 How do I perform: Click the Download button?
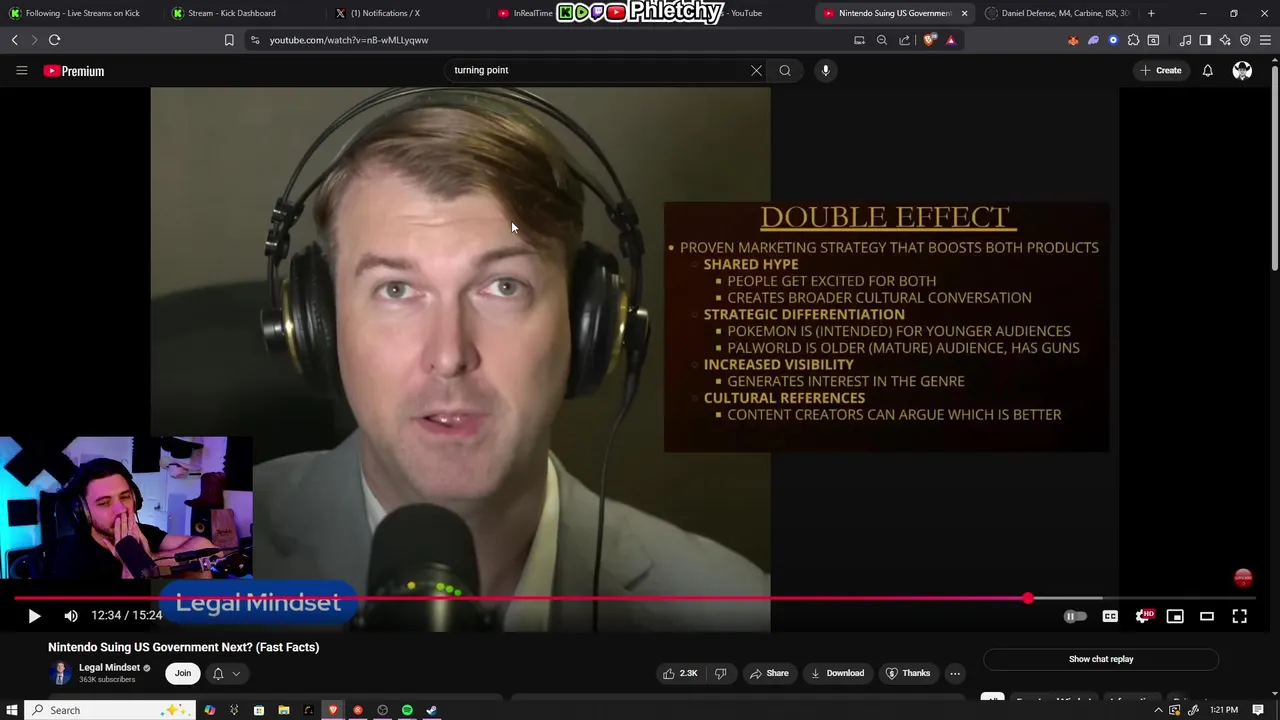pyautogui.click(x=838, y=673)
